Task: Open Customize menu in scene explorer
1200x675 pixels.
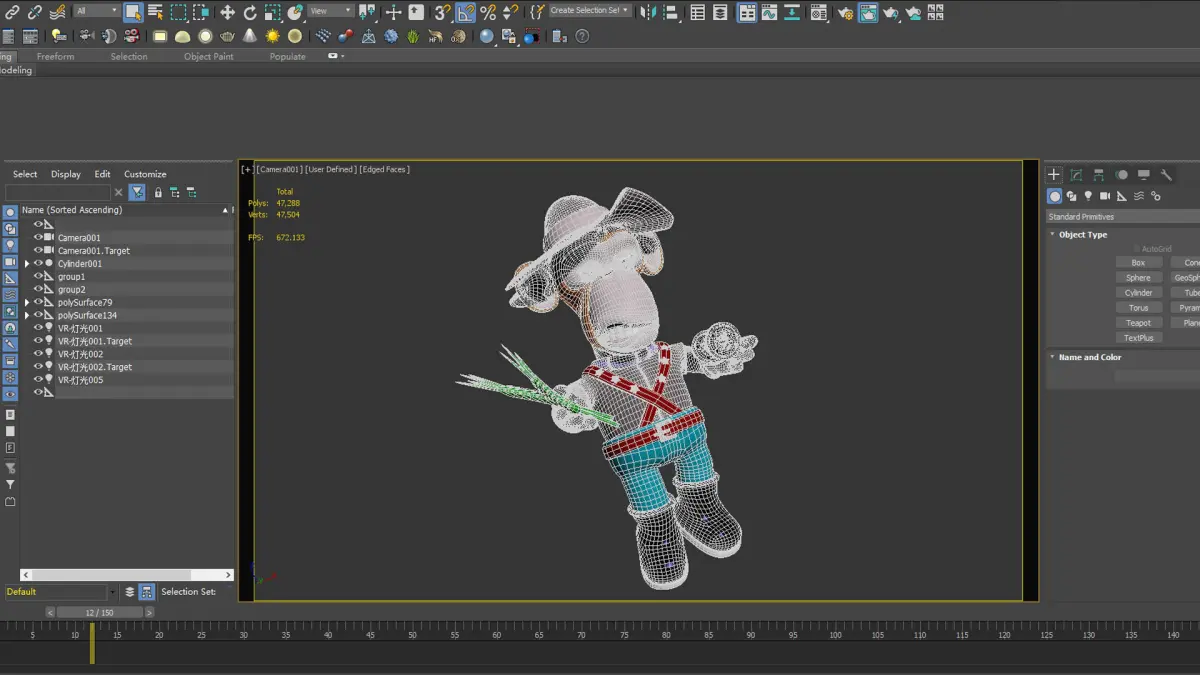Action: [x=145, y=174]
